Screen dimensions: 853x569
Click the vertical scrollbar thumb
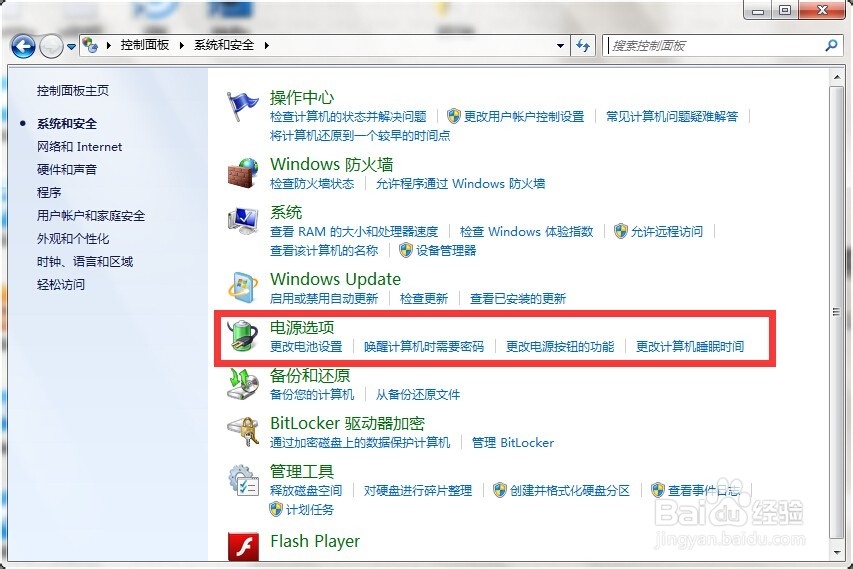(837, 312)
